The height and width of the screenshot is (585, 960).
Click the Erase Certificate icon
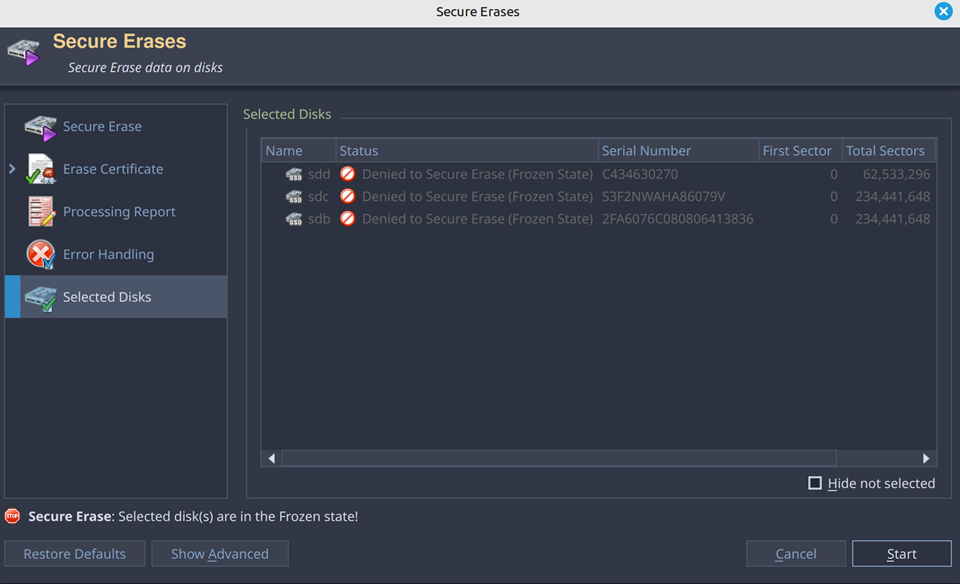pyautogui.click(x=40, y=169)
